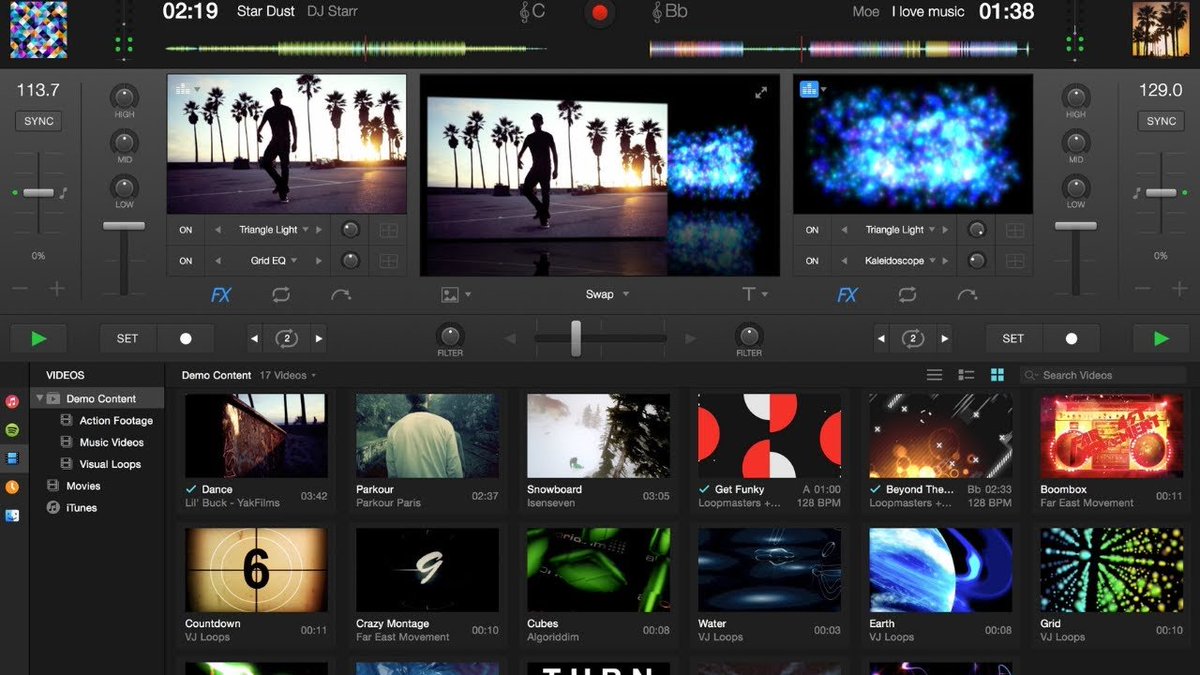The image size is (1200, 675).
Task: Open the 17 Videos dropdown
Action: point(288,375)
